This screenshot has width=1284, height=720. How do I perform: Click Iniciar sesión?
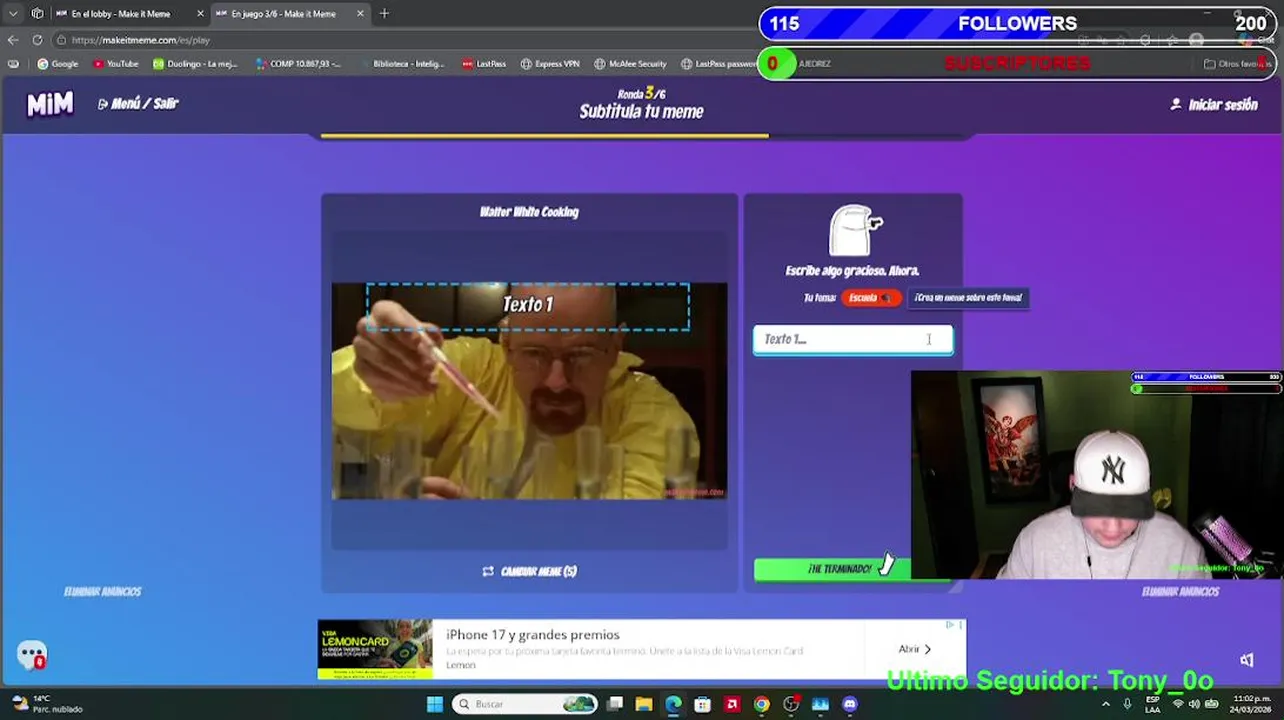(1214, 104)
